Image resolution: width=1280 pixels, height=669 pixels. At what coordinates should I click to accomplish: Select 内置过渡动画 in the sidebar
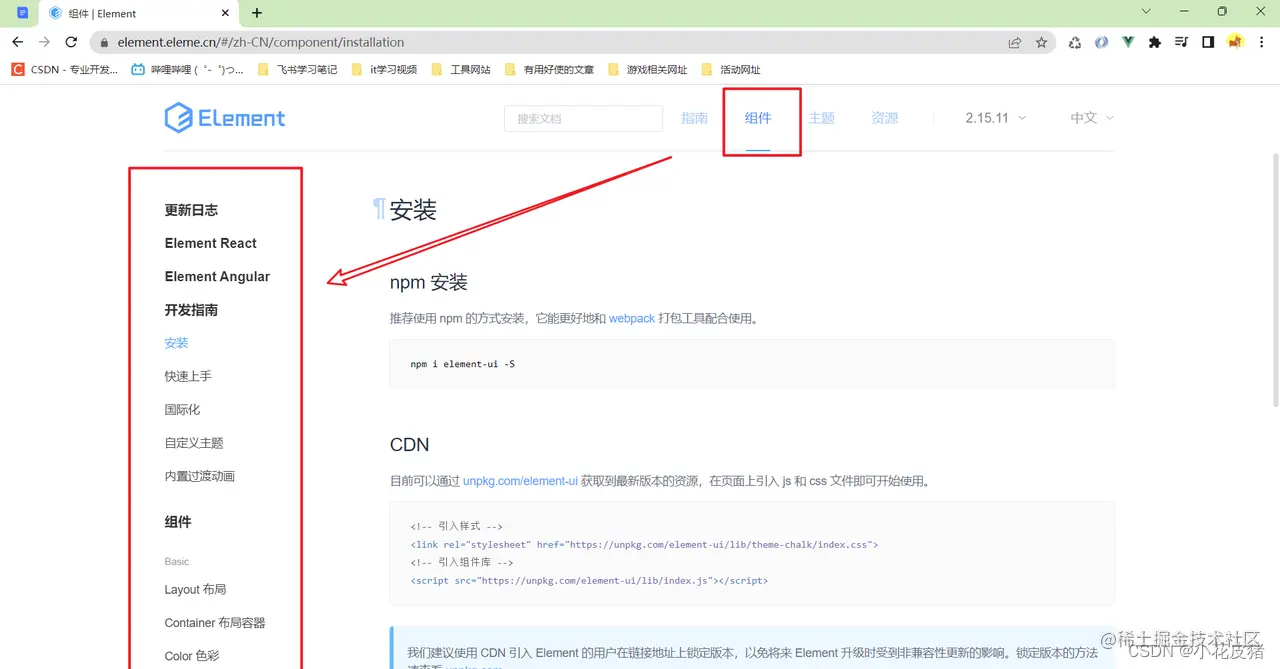(200, 476)
